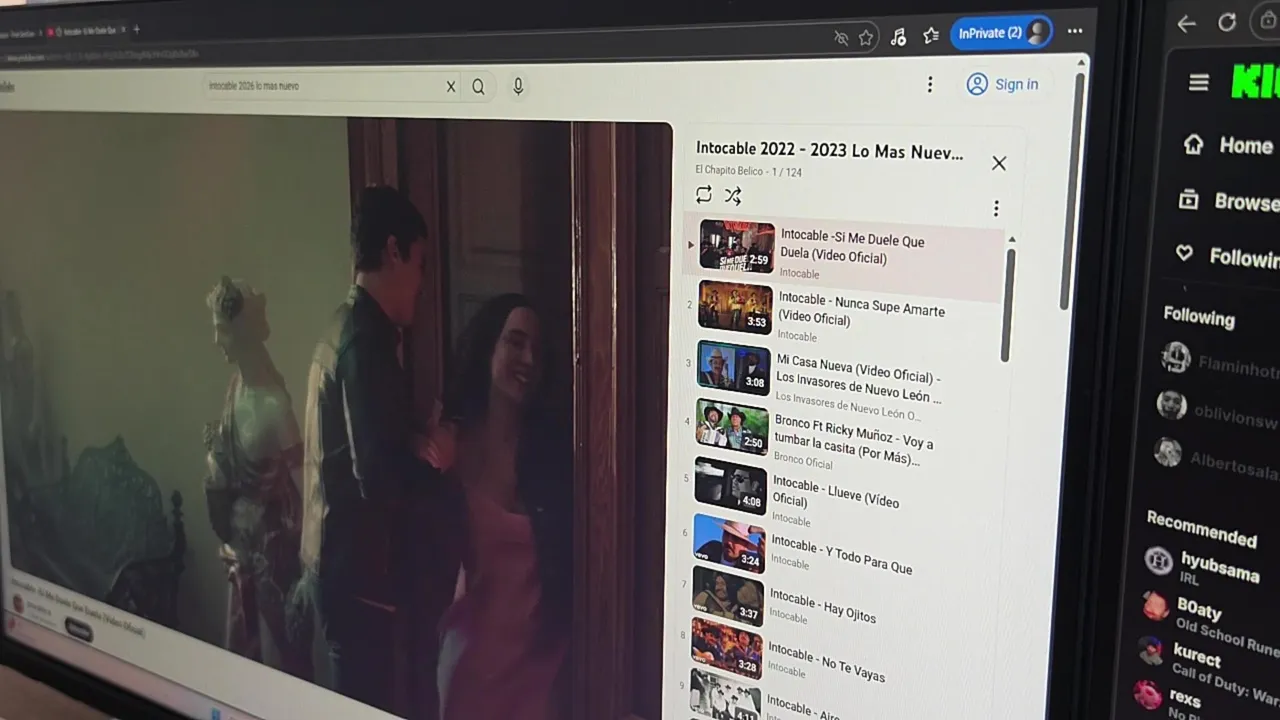Add page to favorites with star icon
The width and height of the screenshot is (1280, 720).
(x=866, y=38)
